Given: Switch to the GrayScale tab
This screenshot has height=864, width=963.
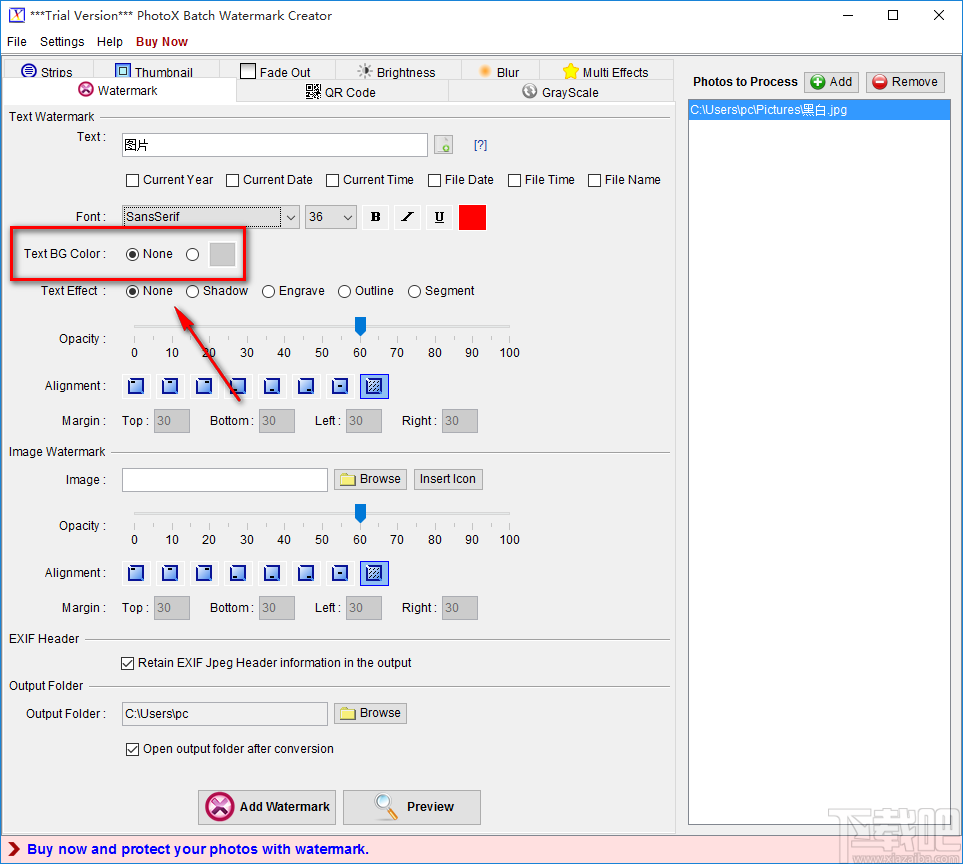Looking at the screenshot, I should coord(561,92).
